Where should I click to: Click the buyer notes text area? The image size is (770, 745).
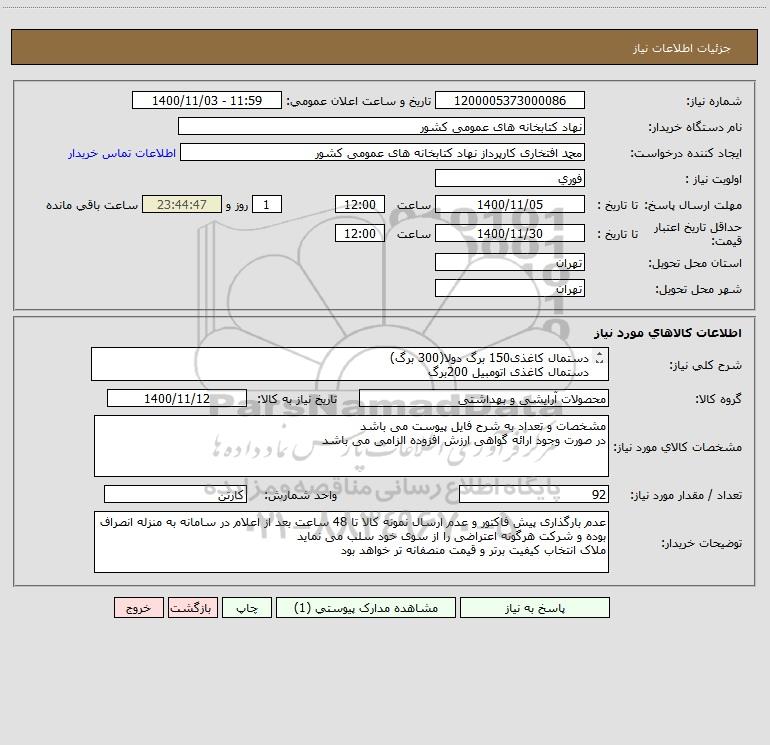[351, 542]
